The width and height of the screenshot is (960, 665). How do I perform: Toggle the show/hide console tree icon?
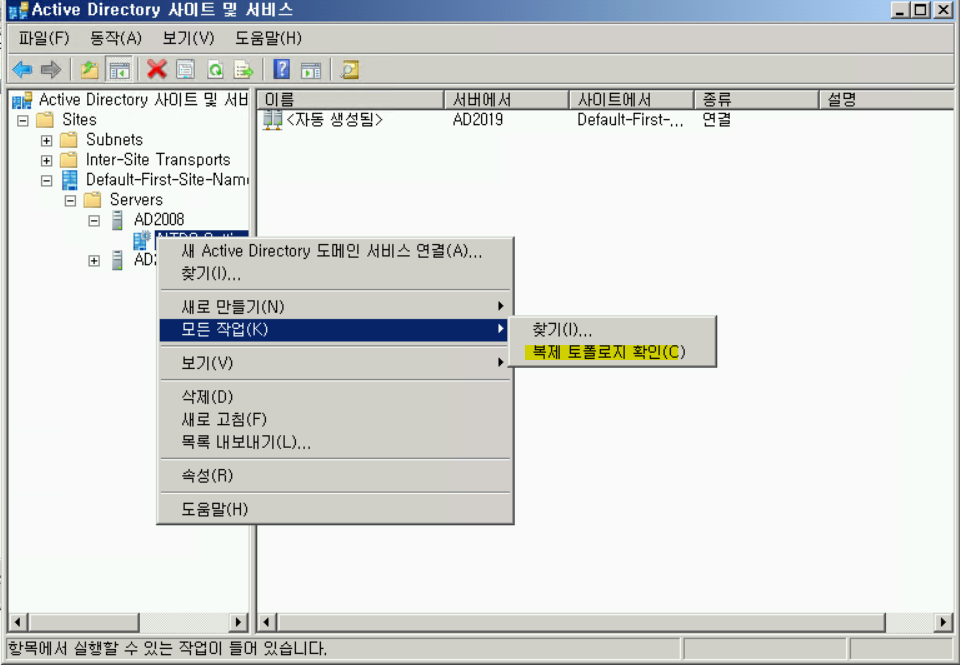[x=119, y=70]
